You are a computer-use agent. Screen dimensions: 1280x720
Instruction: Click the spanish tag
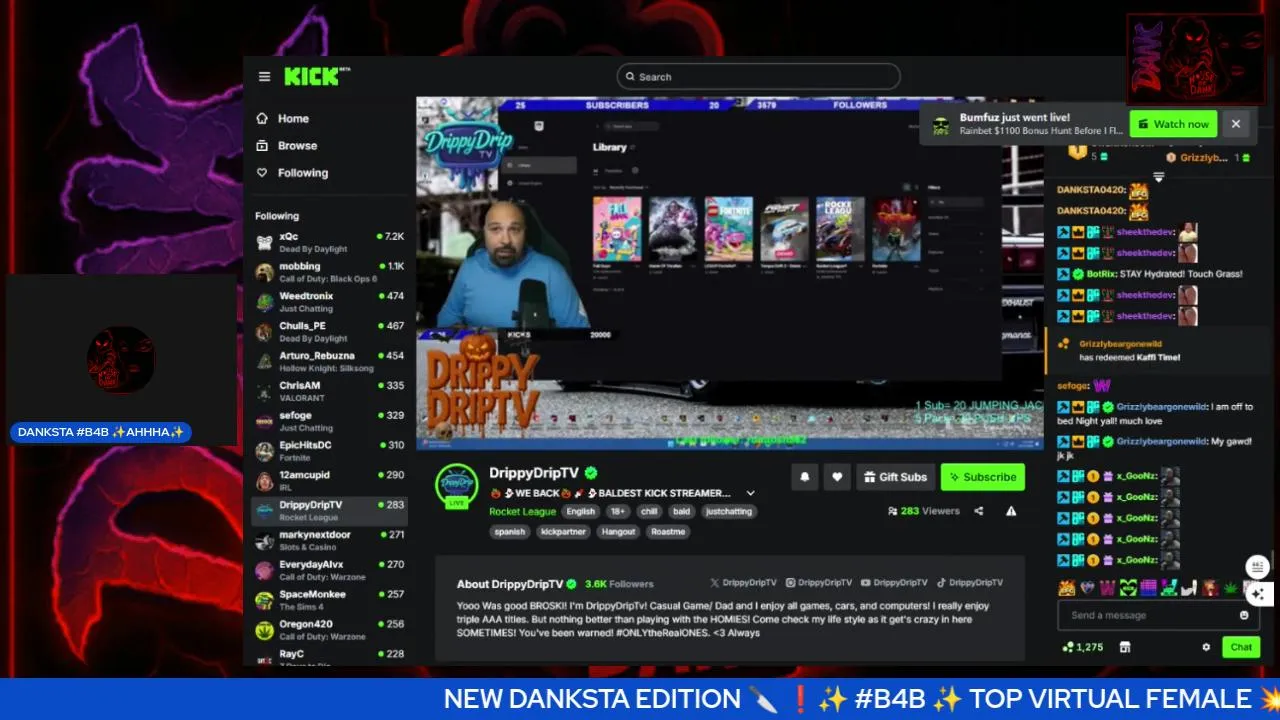tap(509, 532)
